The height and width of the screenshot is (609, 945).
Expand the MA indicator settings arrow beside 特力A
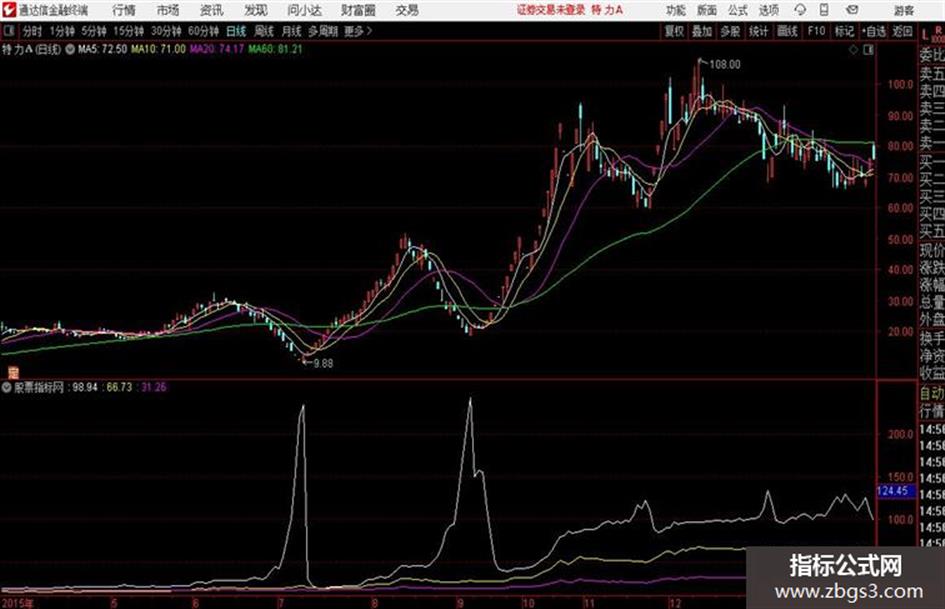point(69,49)
